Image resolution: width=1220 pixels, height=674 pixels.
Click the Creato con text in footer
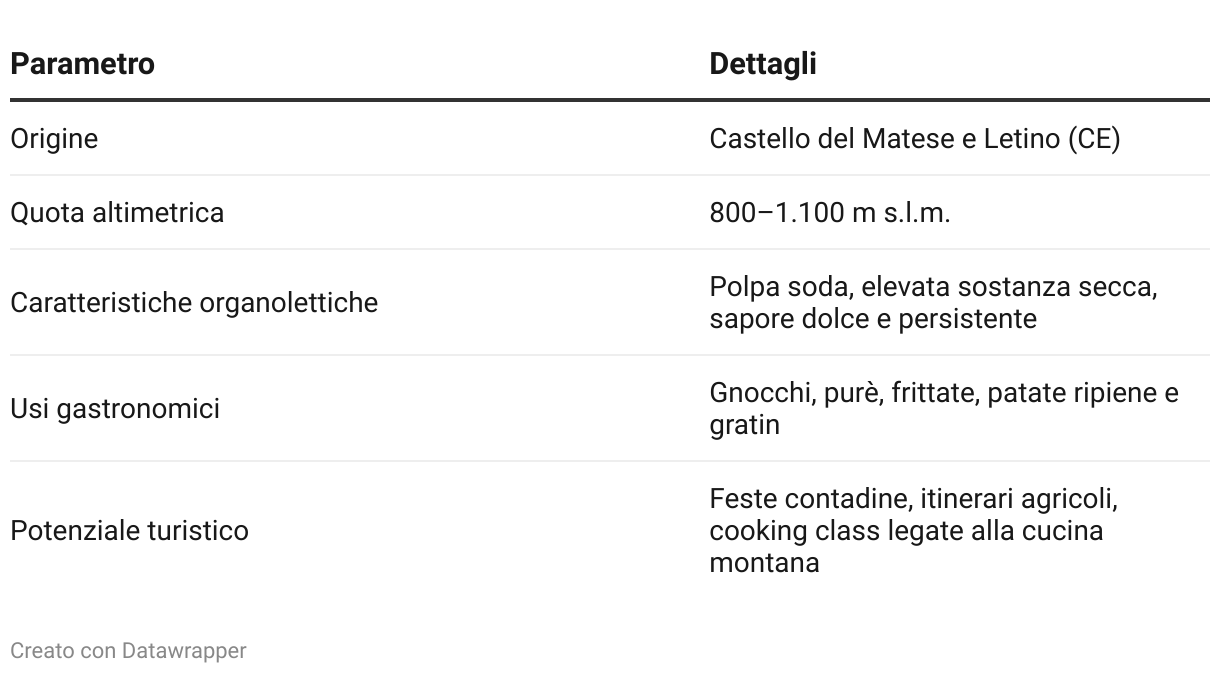click(63, 651)
